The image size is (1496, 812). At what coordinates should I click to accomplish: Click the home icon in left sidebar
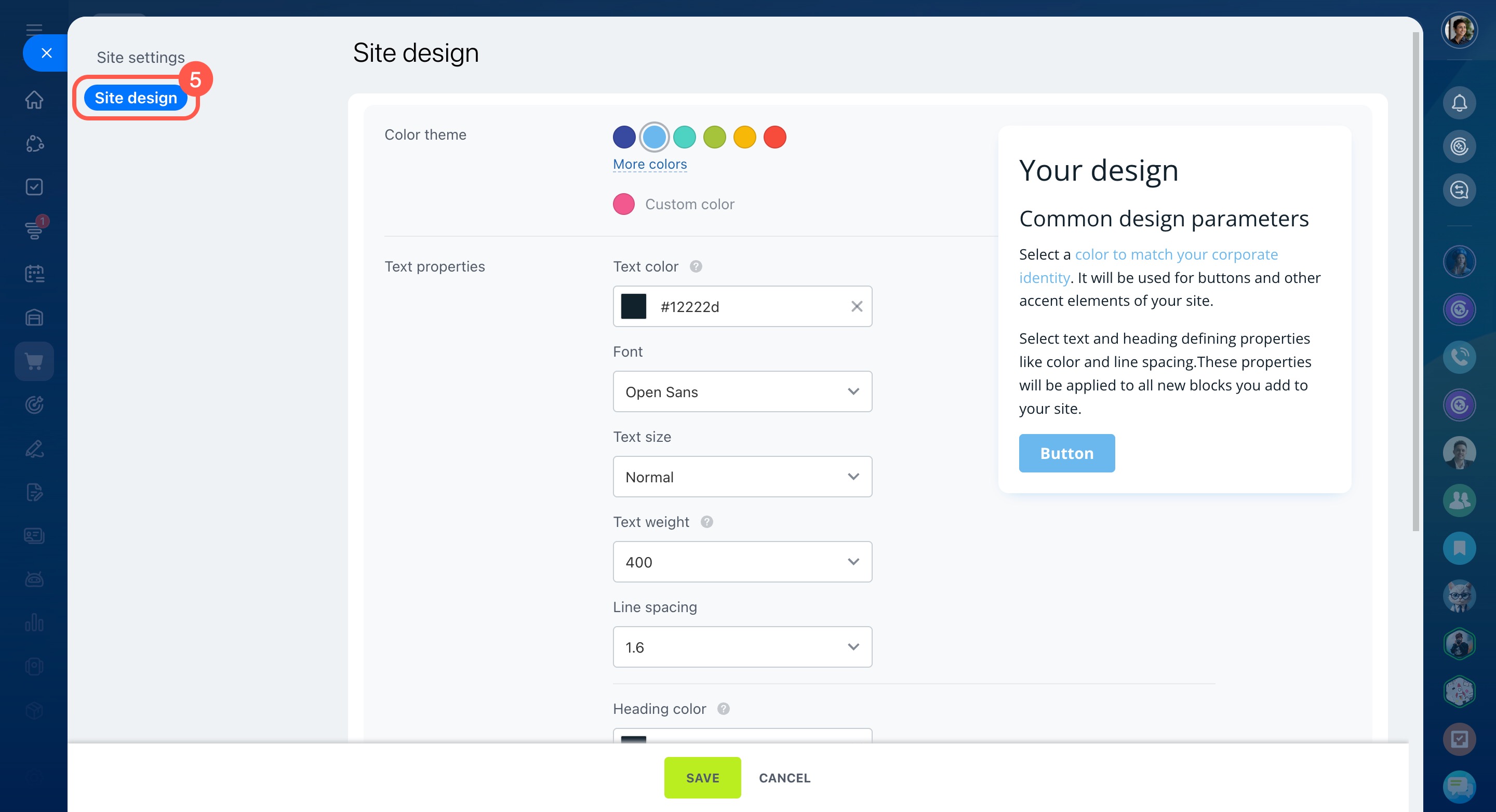[34, 100]
